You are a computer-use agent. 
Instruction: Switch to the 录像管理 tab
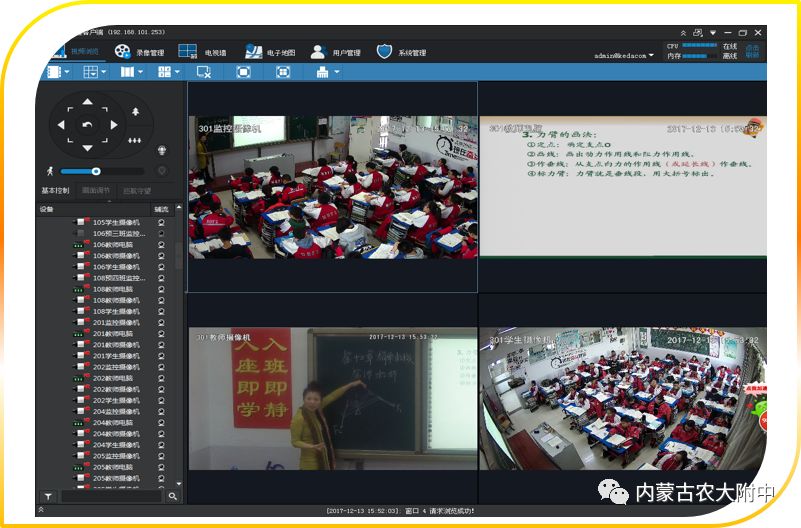point(138,52)
